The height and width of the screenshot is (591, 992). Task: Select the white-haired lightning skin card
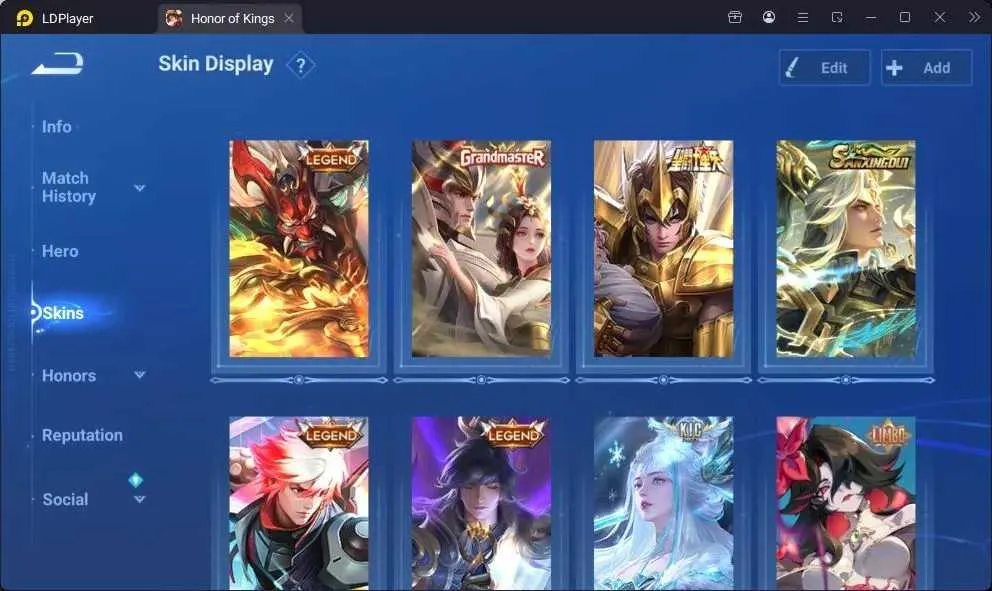click(x=846, y=249)
